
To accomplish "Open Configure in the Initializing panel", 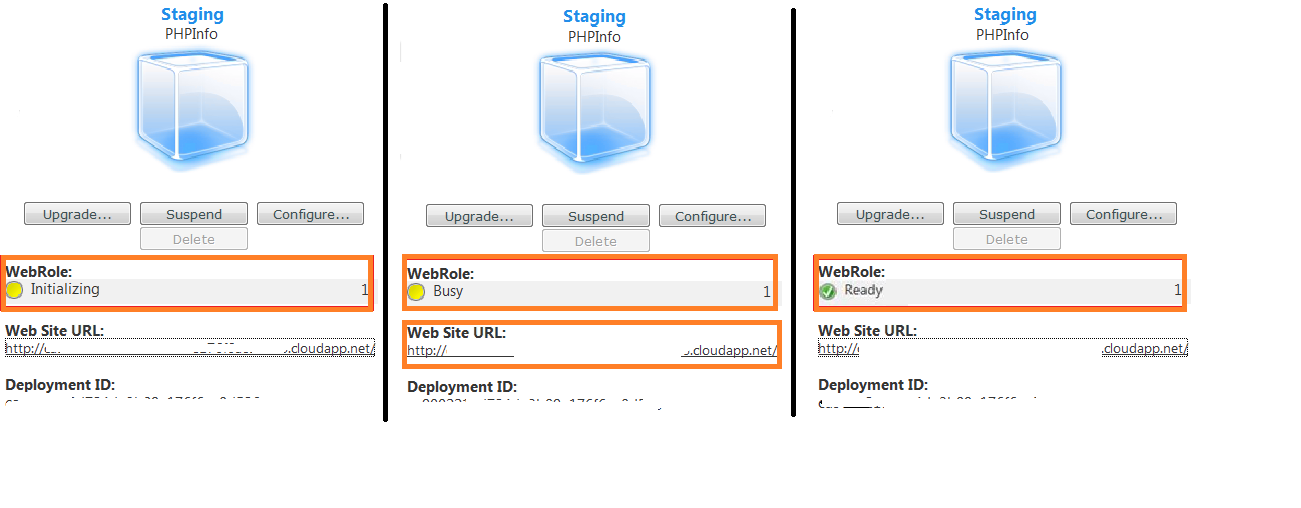I will pyautogui.click(x=311, y=214).
